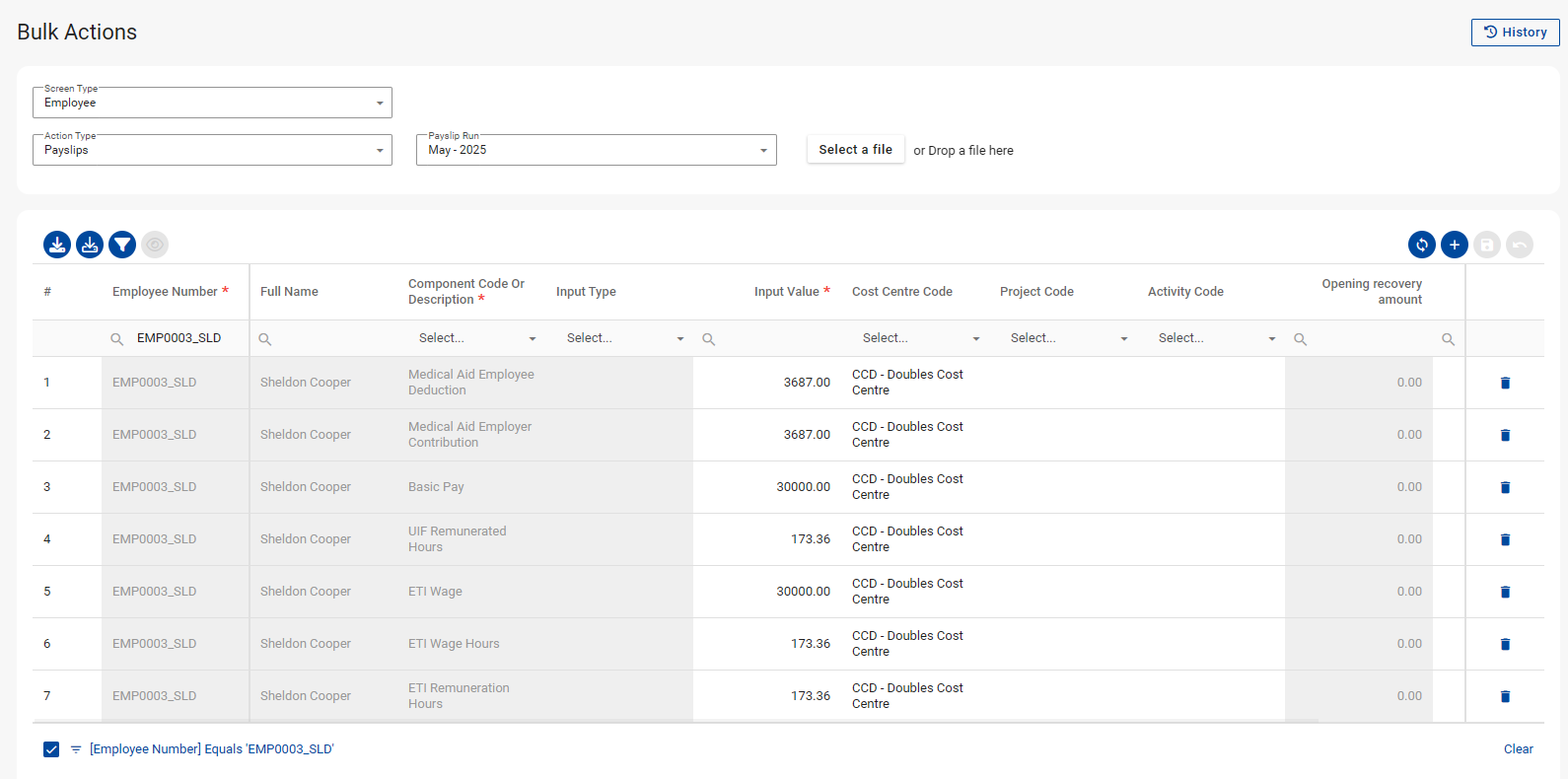
Task: Open the Payslip Run May - 2025 dropdown
Action: click(x=596, y=150)
